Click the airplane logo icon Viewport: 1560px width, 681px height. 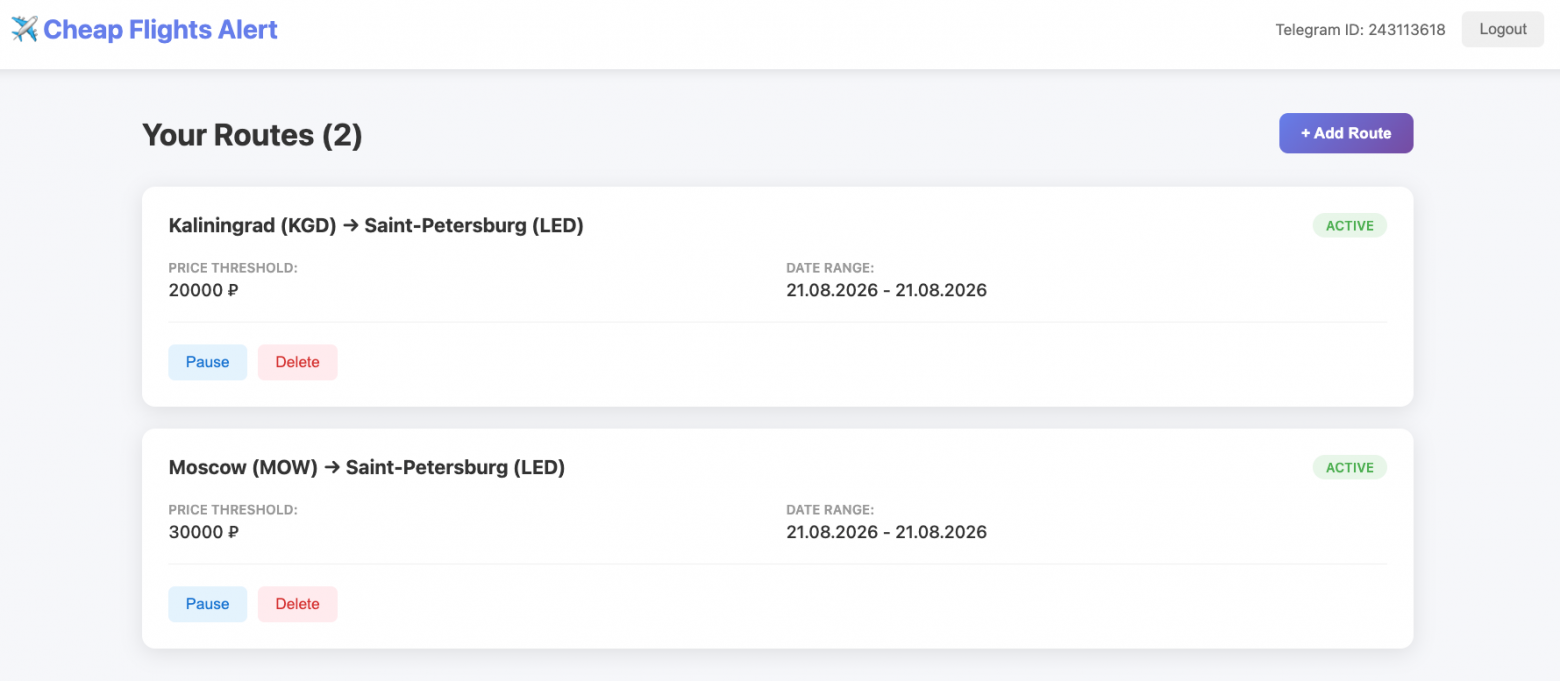point(25,30)
